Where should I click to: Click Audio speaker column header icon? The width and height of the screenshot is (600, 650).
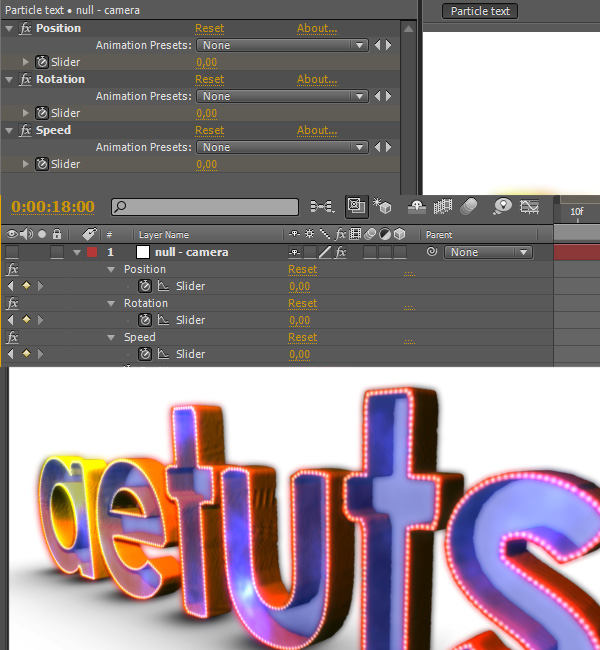[x=27, y=234]
